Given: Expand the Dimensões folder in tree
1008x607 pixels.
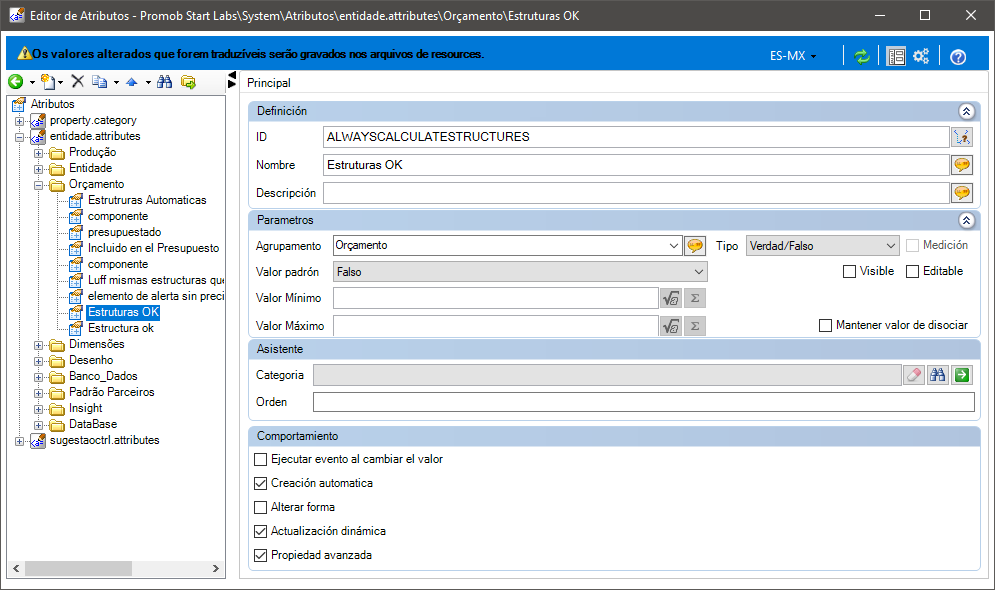Looking at the screenshot, I should coord(39,345).
